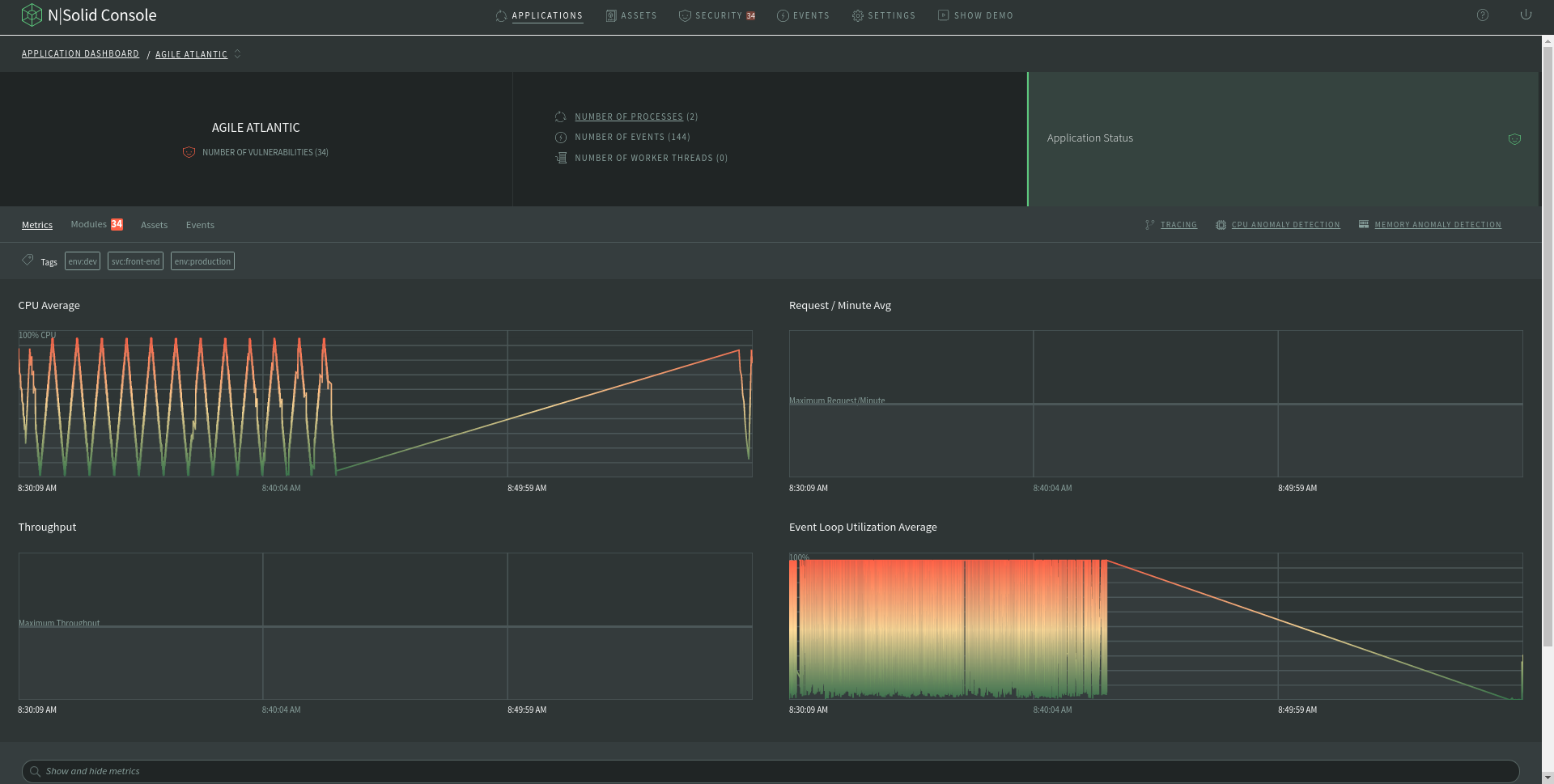Click the page vertical scrollbar
This screenshot has height=784, width=1554.
pyautogui.click(x=1548, y=348)
